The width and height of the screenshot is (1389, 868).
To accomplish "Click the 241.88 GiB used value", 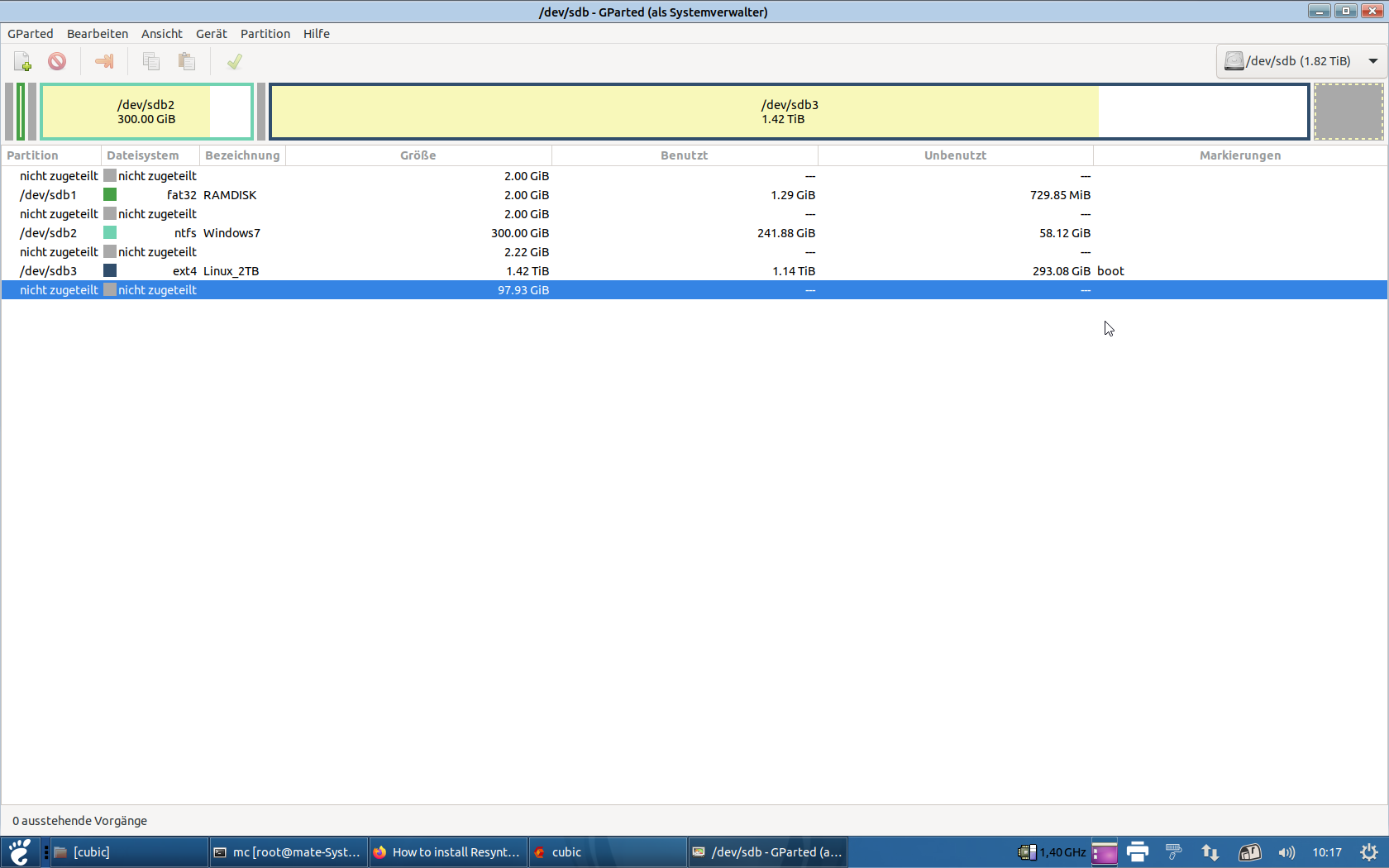I will (786, 233).
